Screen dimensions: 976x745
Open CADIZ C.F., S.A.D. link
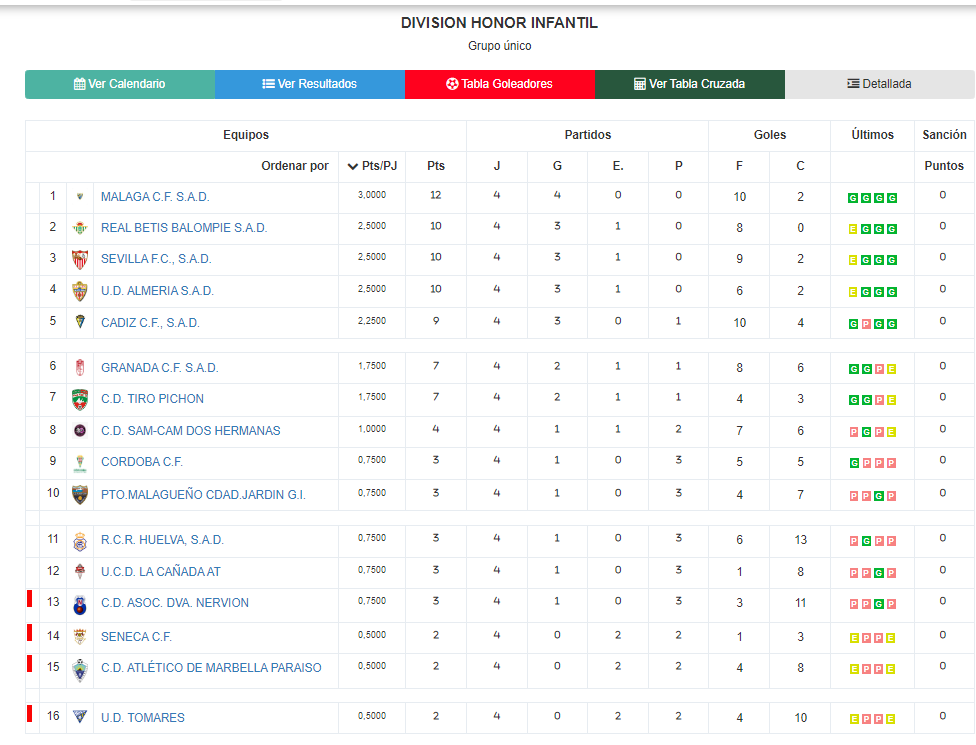(x=150, y=323)
